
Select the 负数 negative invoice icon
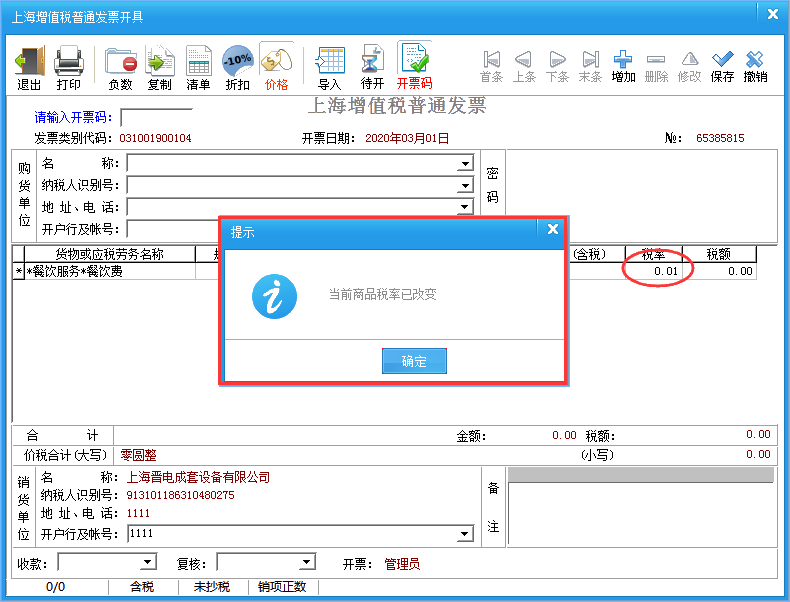pyautogui.click(x=120, y=68)
